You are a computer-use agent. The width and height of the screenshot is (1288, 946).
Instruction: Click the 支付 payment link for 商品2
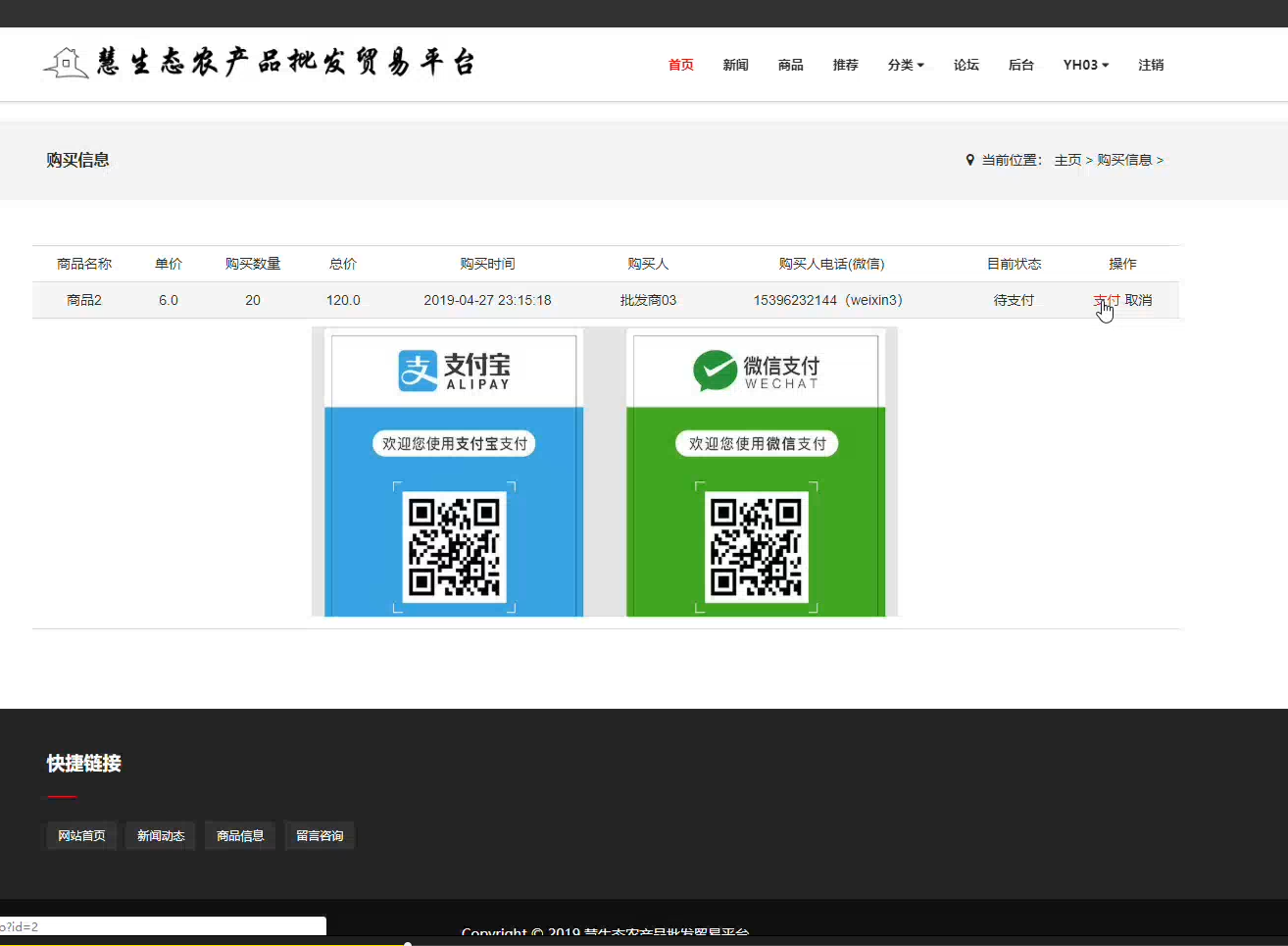pyautogui.click(x=1106, y=300)
